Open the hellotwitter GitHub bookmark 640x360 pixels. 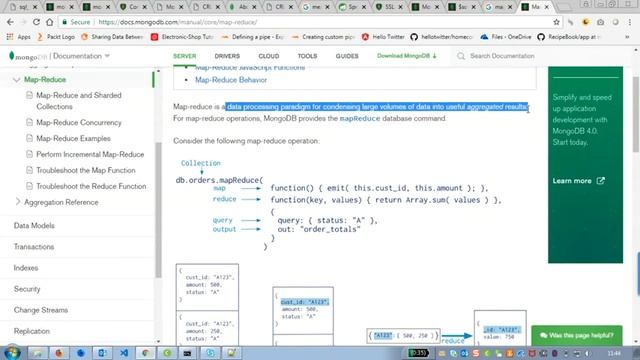point(442,37)
